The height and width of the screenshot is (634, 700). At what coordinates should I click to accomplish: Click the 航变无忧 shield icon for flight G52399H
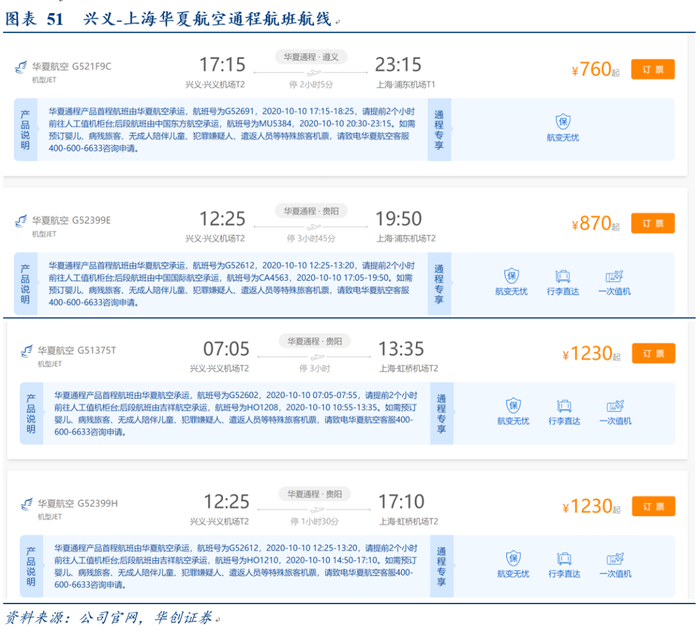coord(513,558)
